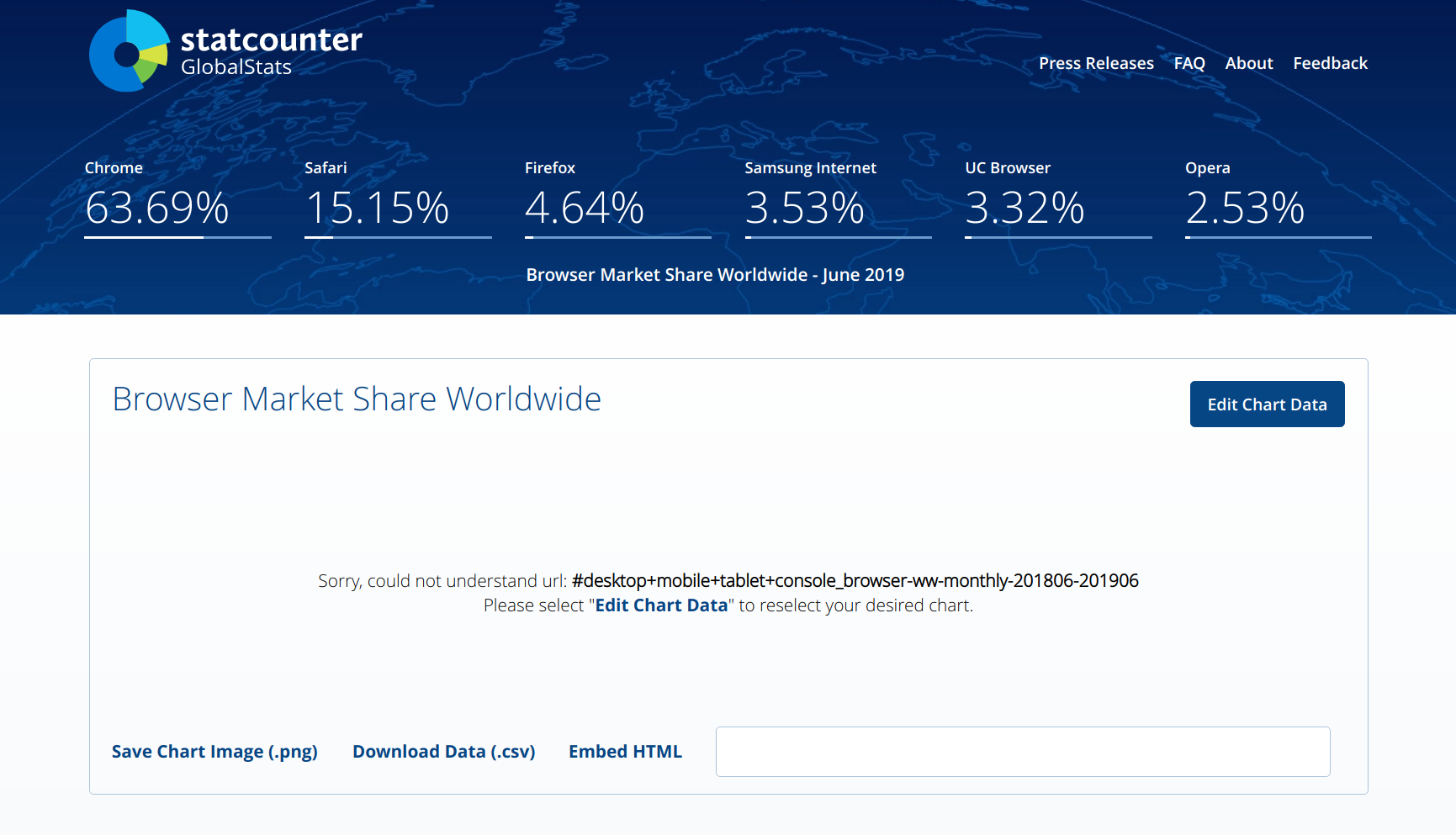
Task: Click the Browser Market Share Worldwide heading
Action: tap(357, 399)
